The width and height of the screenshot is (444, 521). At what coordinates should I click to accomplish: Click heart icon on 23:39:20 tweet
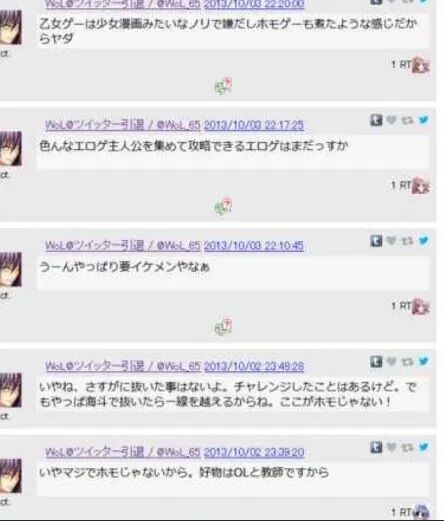pyautogui.click(x=391, y=447)
